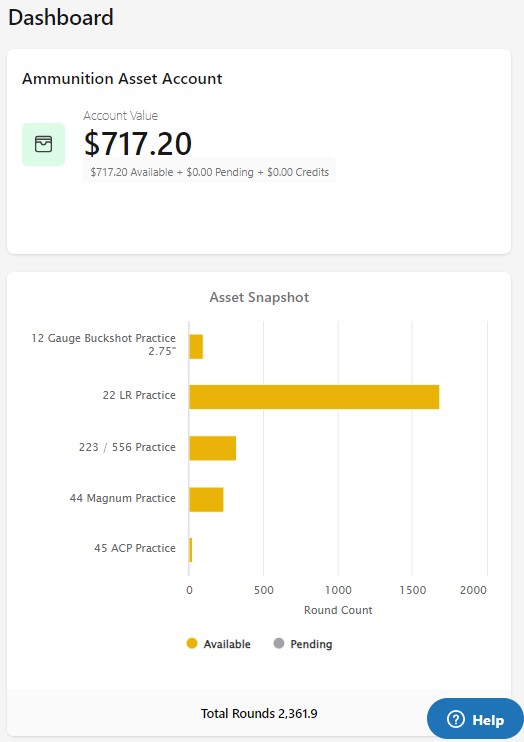Image resolution: width=524 pixels, height=742 pixels.
Task: Click the yellow Available legend dot
Action: click(192, 644)
